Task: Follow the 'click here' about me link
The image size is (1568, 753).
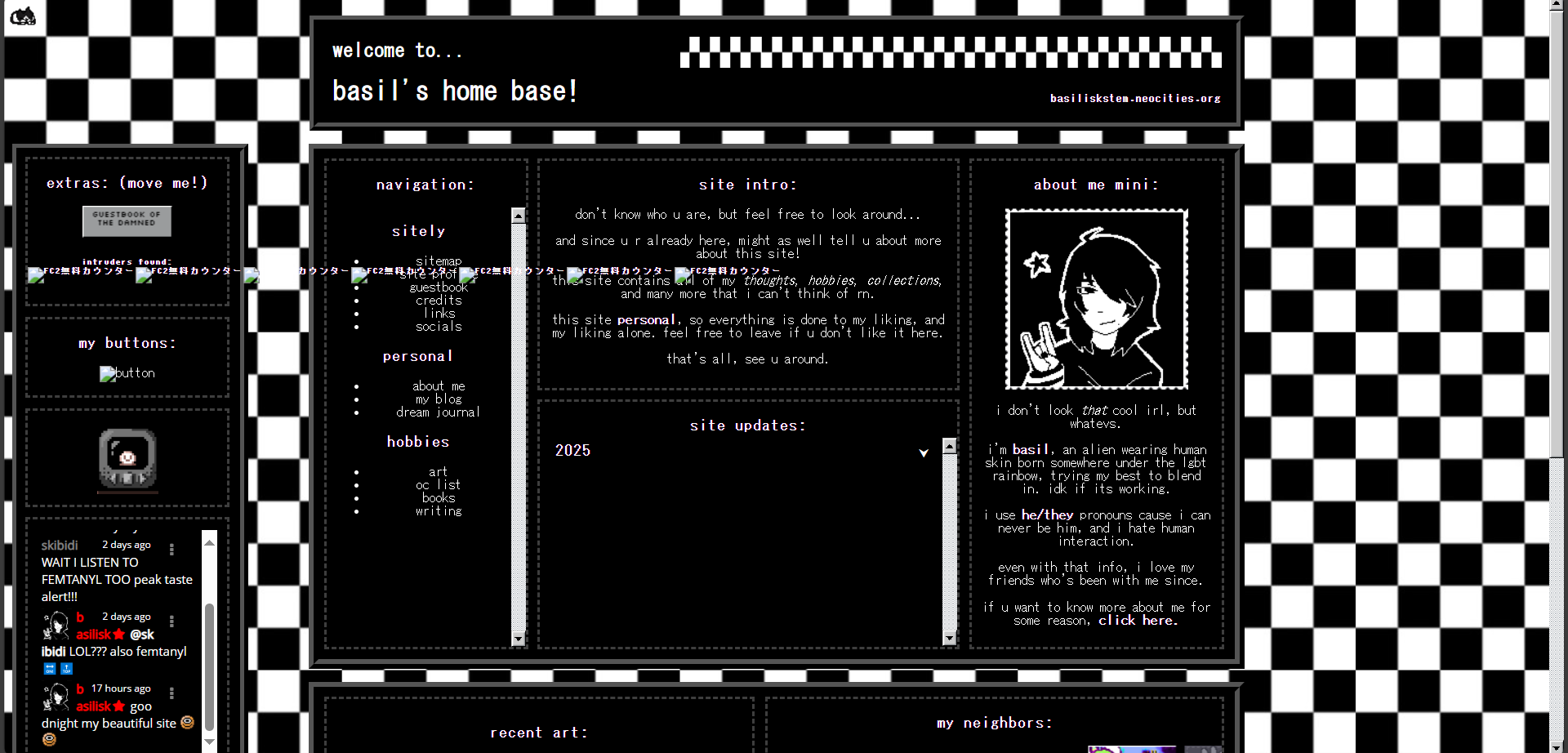Action: [1138, 621]
